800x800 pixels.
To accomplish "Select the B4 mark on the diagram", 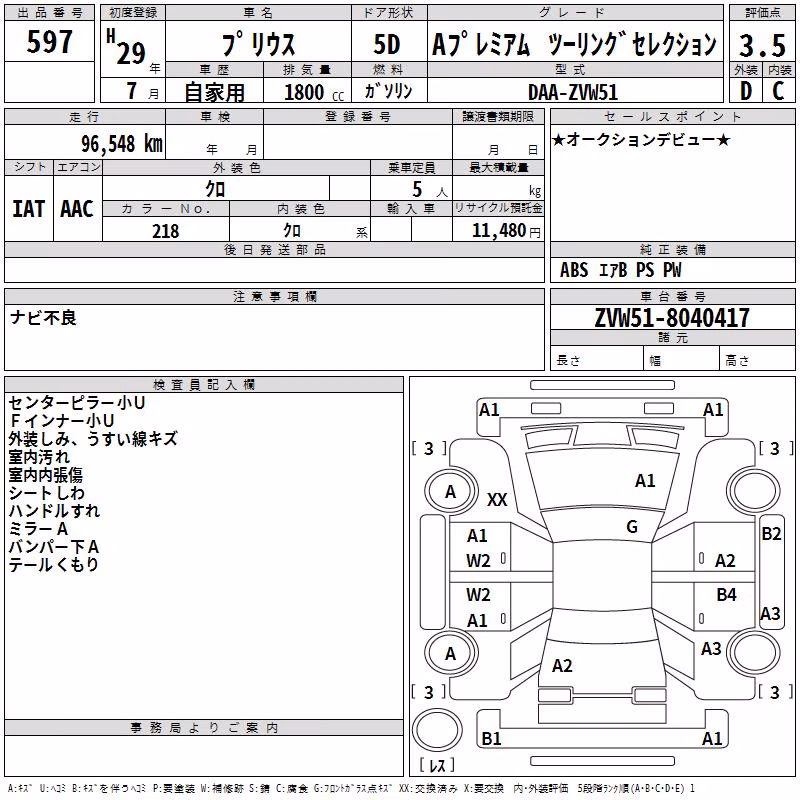I will click(x=726, y=594).
